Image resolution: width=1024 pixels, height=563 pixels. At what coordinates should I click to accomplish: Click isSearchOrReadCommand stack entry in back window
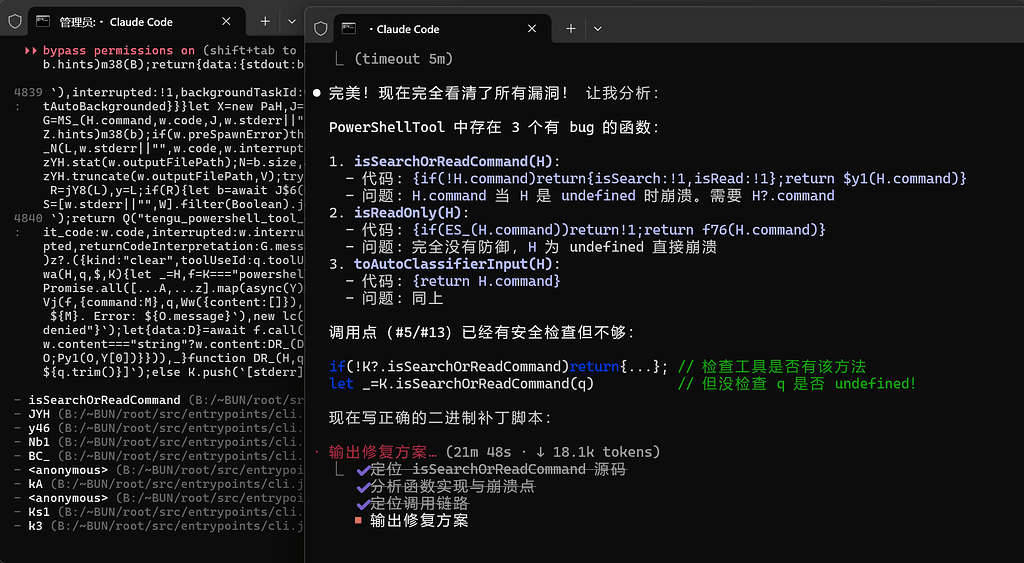click(x=104, y=400)
